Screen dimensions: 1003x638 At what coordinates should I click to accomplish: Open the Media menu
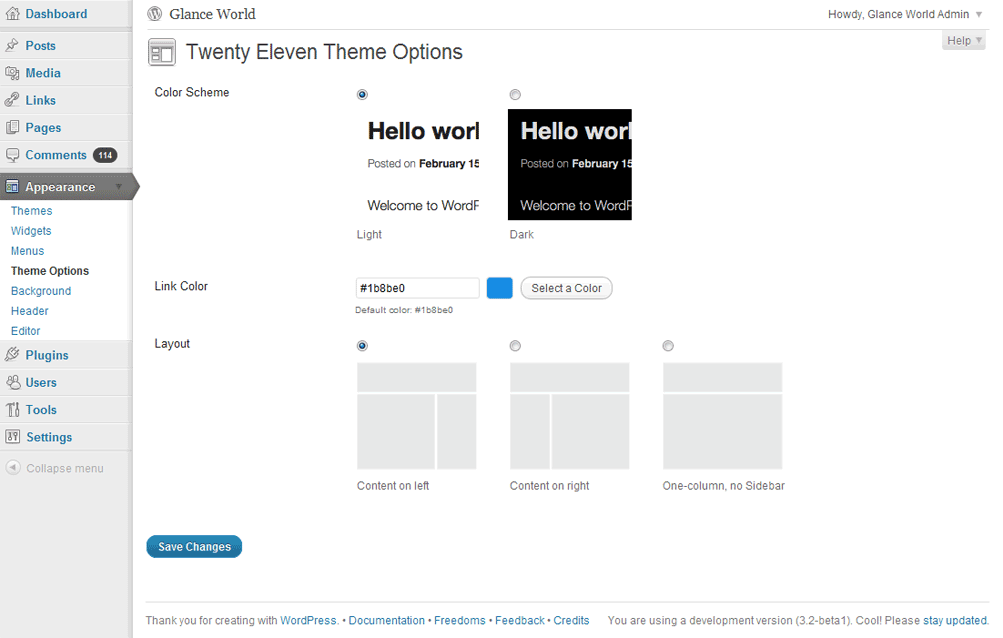coord(43,73)
